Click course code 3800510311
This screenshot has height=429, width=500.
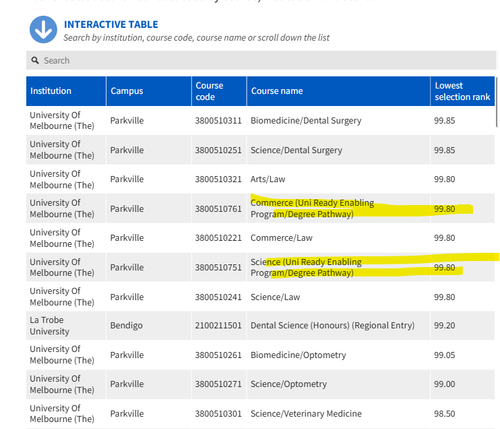click(218, 120)
